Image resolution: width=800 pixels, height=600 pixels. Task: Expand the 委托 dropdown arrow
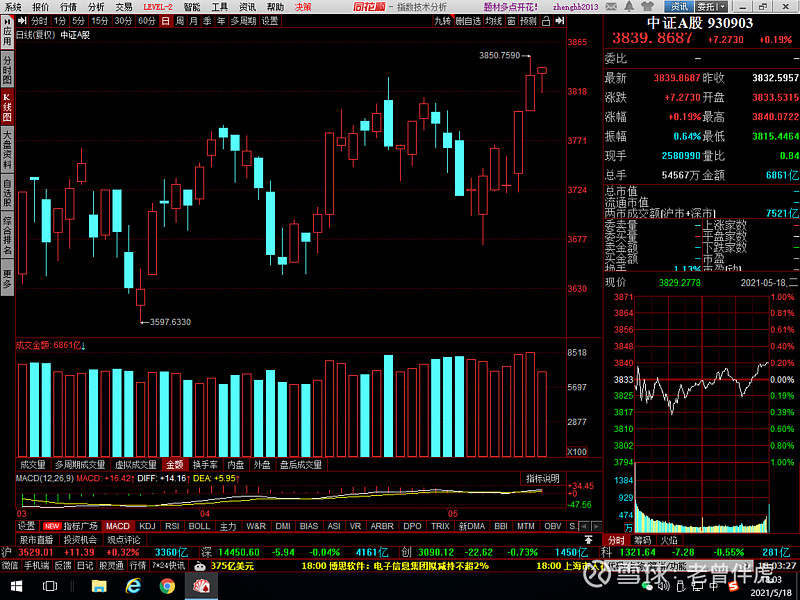pyautogui.click(x=722, y=7)
